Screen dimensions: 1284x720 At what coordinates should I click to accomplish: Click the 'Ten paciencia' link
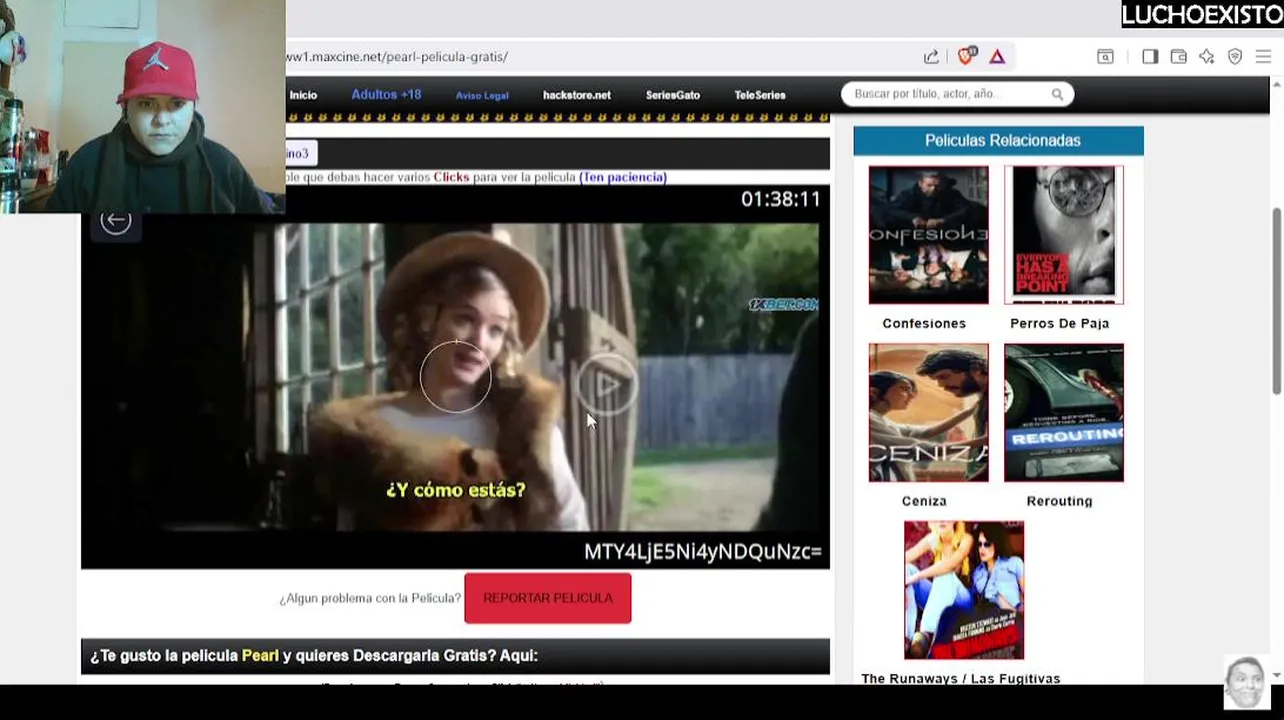(623, 177)
